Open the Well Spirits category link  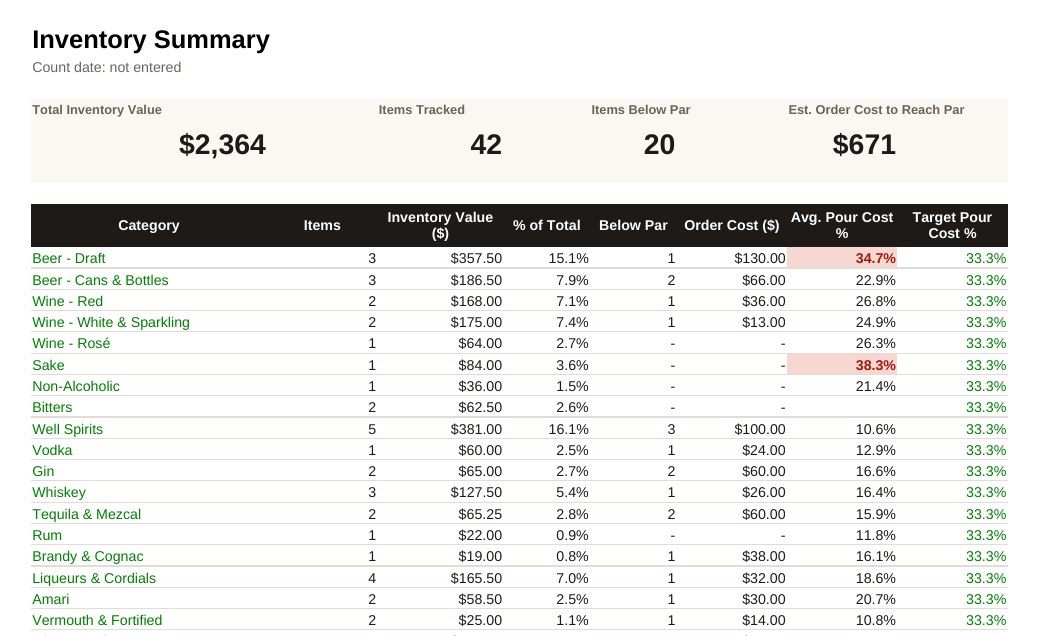68,429
